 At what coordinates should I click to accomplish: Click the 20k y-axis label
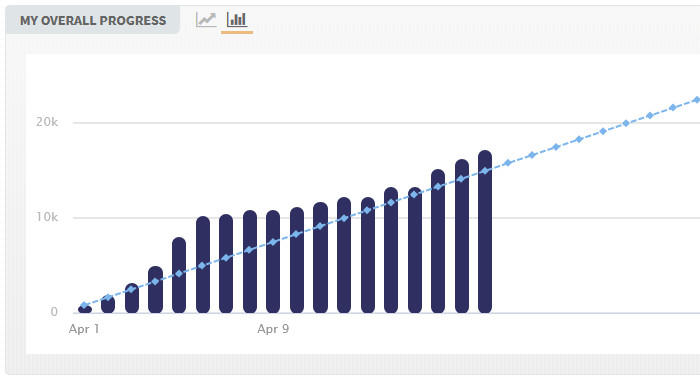click(x=47, y=122)
